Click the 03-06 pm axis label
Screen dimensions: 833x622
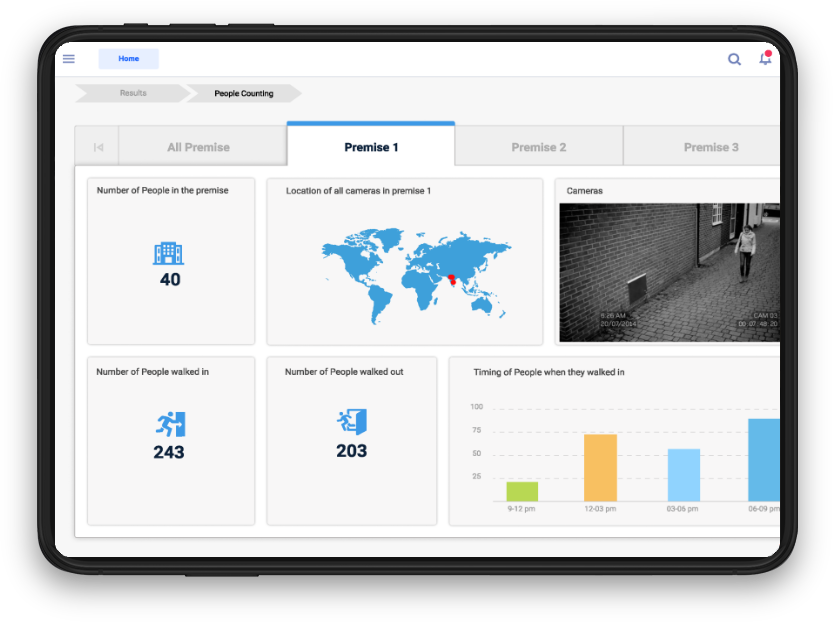pyautogui.click(x=683, y=509)
